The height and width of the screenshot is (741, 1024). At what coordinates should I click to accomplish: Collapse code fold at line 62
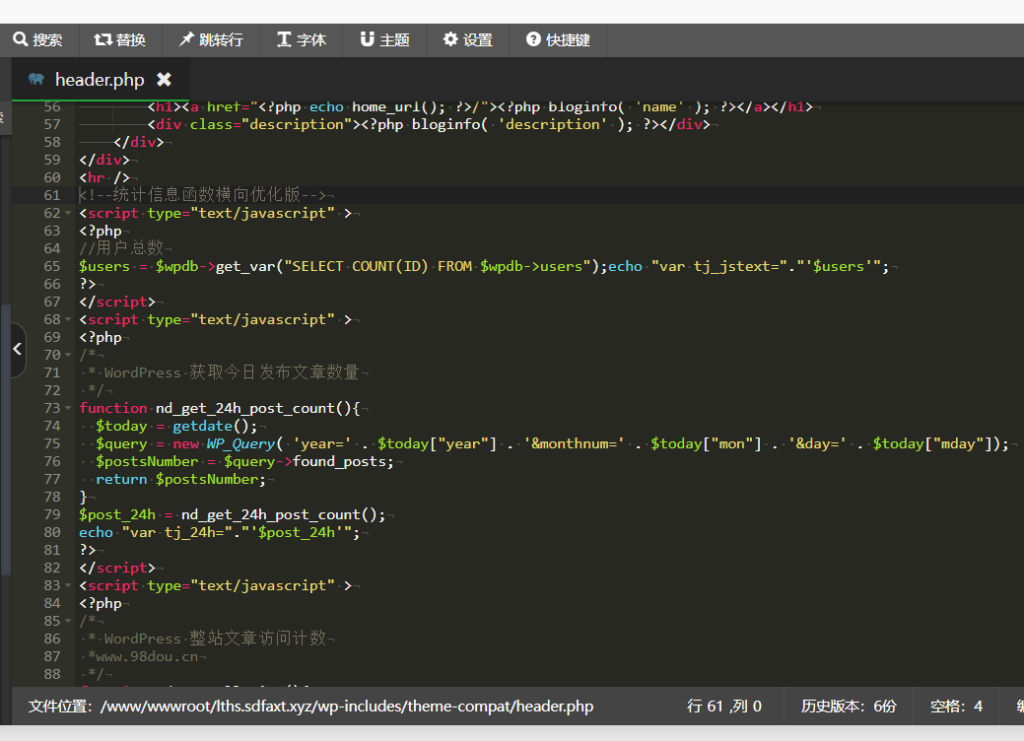pyautogui.click(x=70, y=213)
